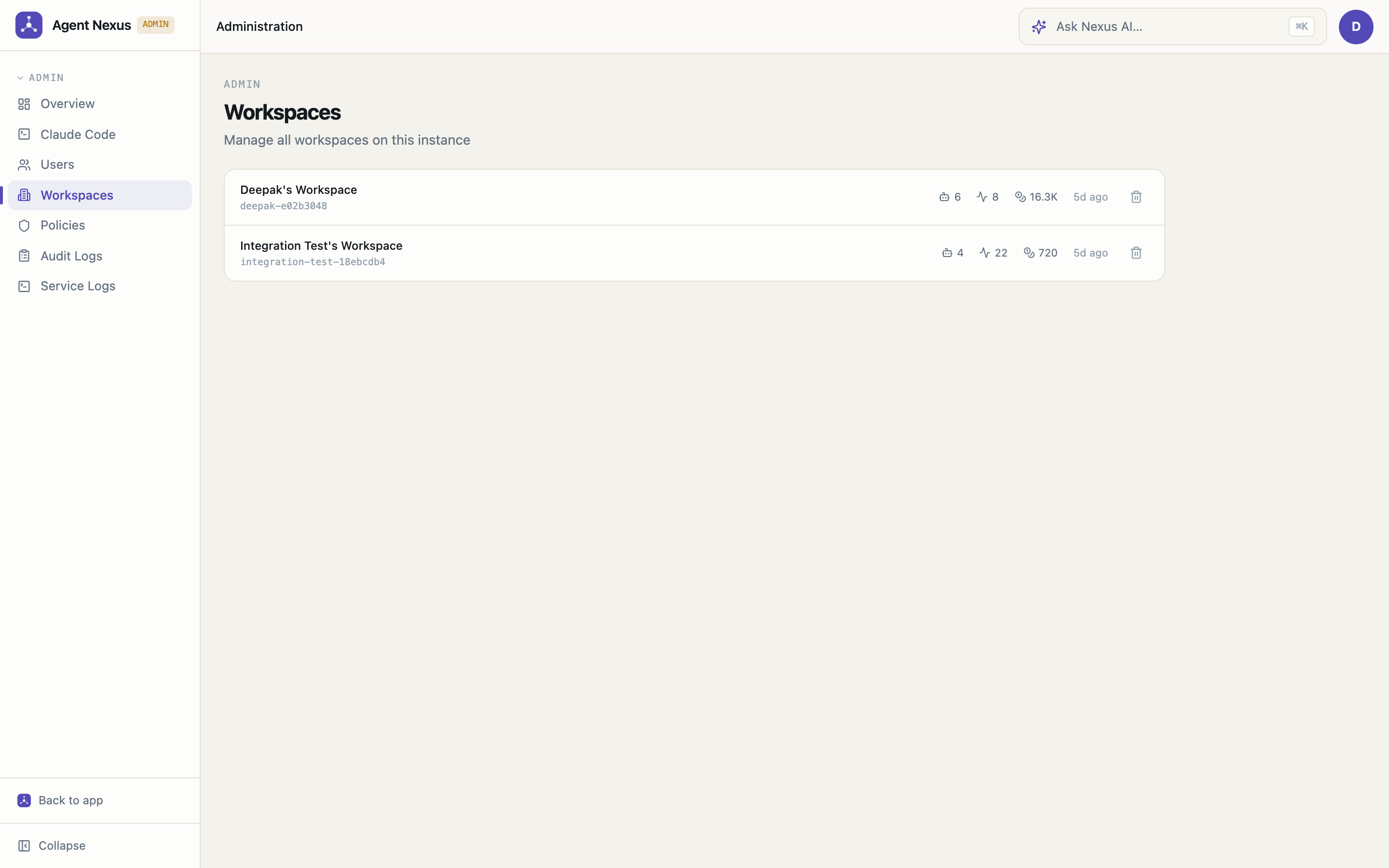Click the Policies shield icon
This screenshot has width=1389, height=868.
[x=24, y=226]
